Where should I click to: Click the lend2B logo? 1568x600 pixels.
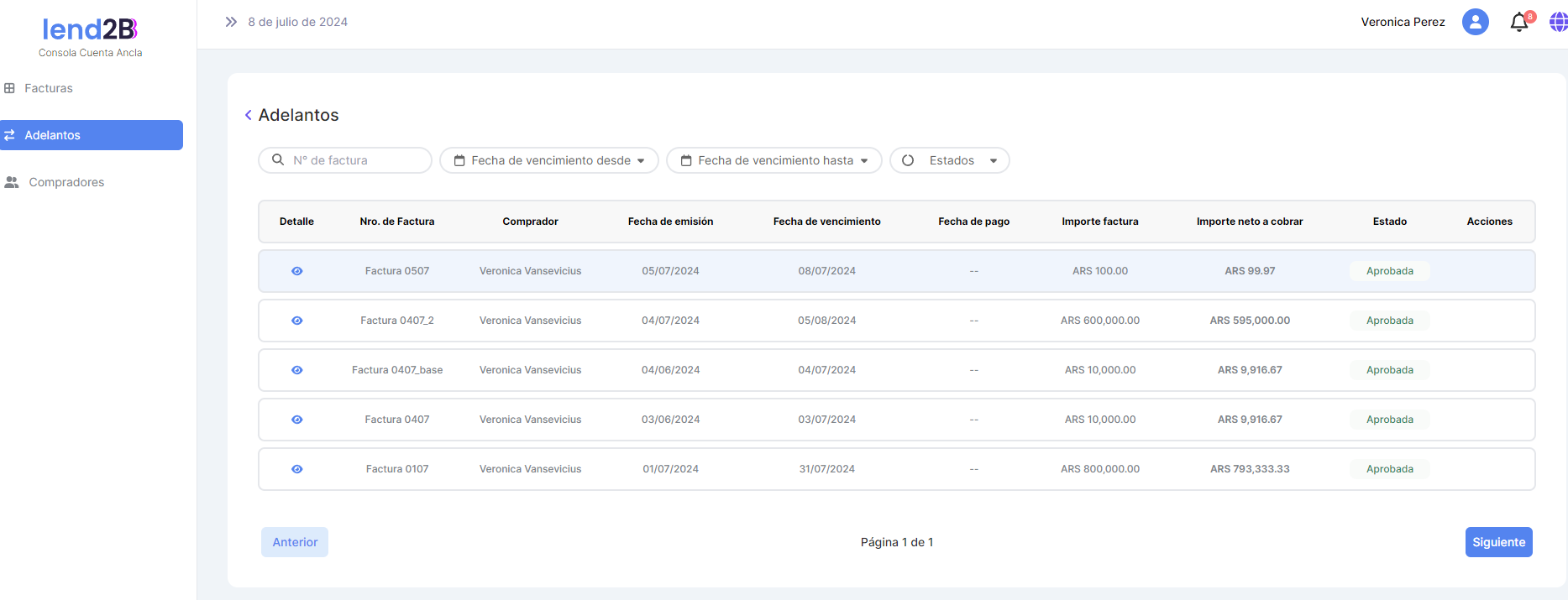90,30
